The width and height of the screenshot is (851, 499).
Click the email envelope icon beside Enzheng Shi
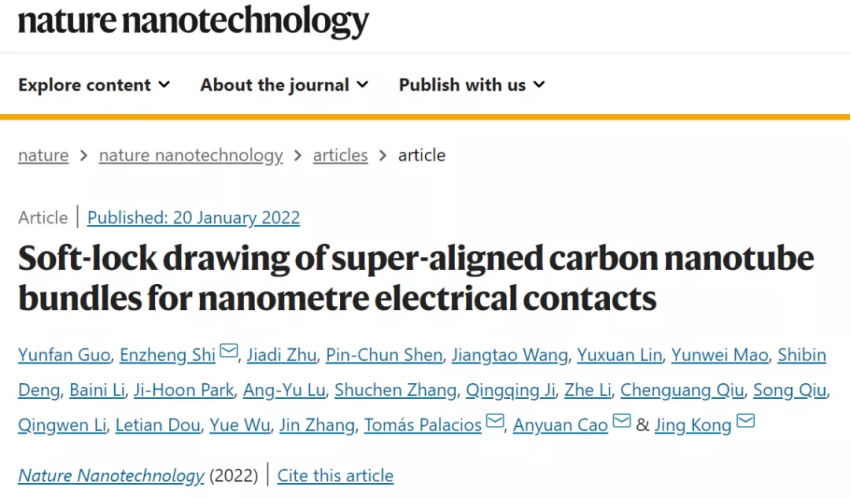pos(229,351)
